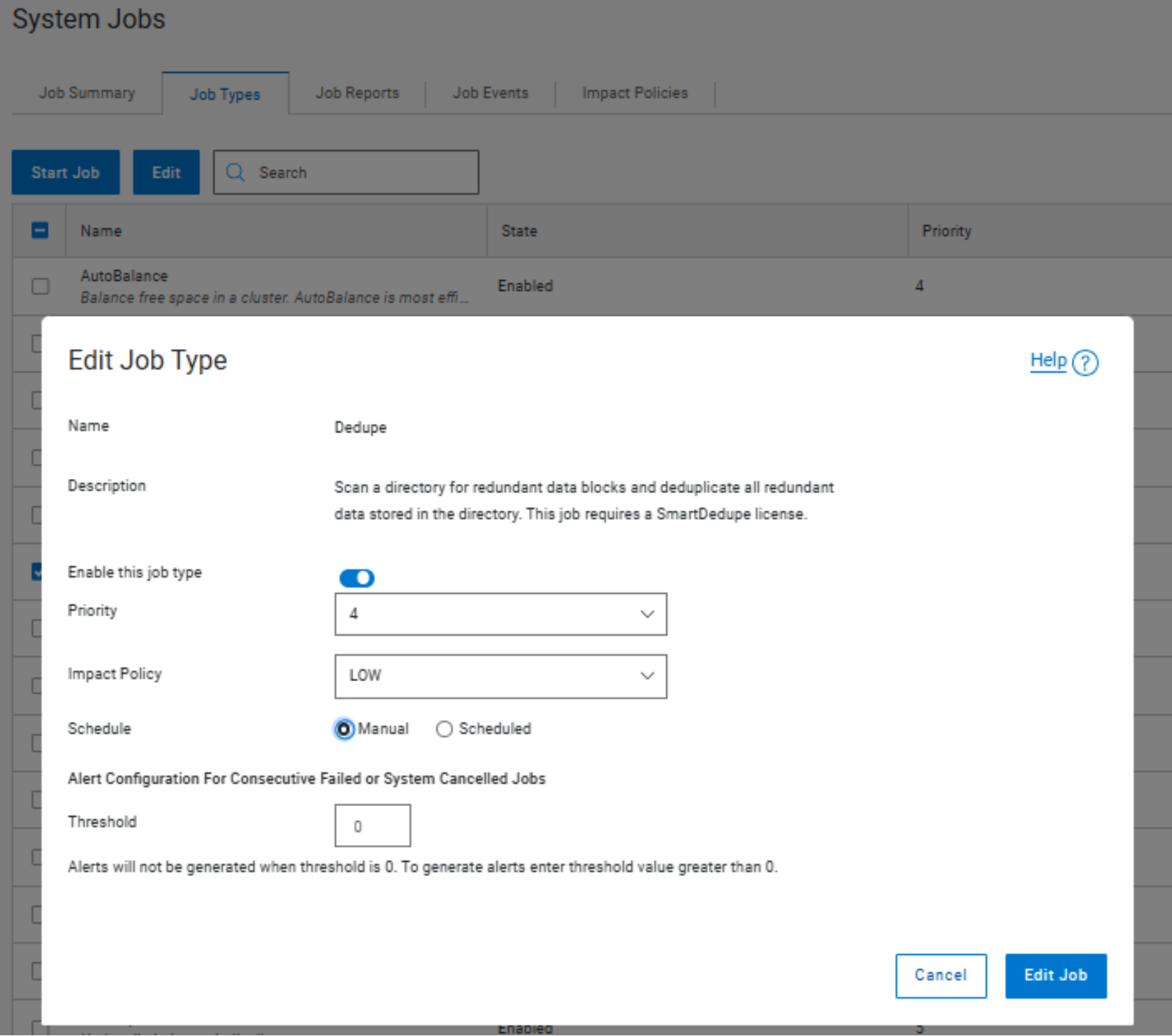Switch to the Job Types tab
The image size is (1172, 1036).
click(225, 95)
